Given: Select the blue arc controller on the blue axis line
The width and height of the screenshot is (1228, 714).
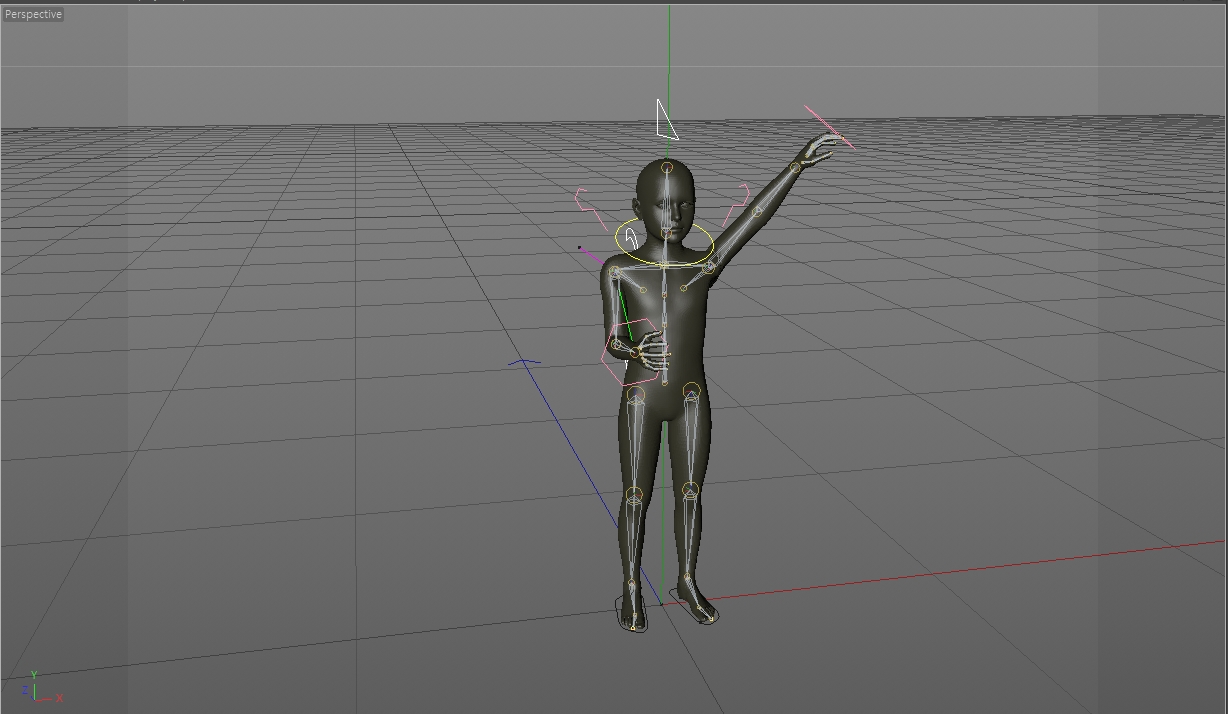Looking at the screenshot, I should click(525, 362).
